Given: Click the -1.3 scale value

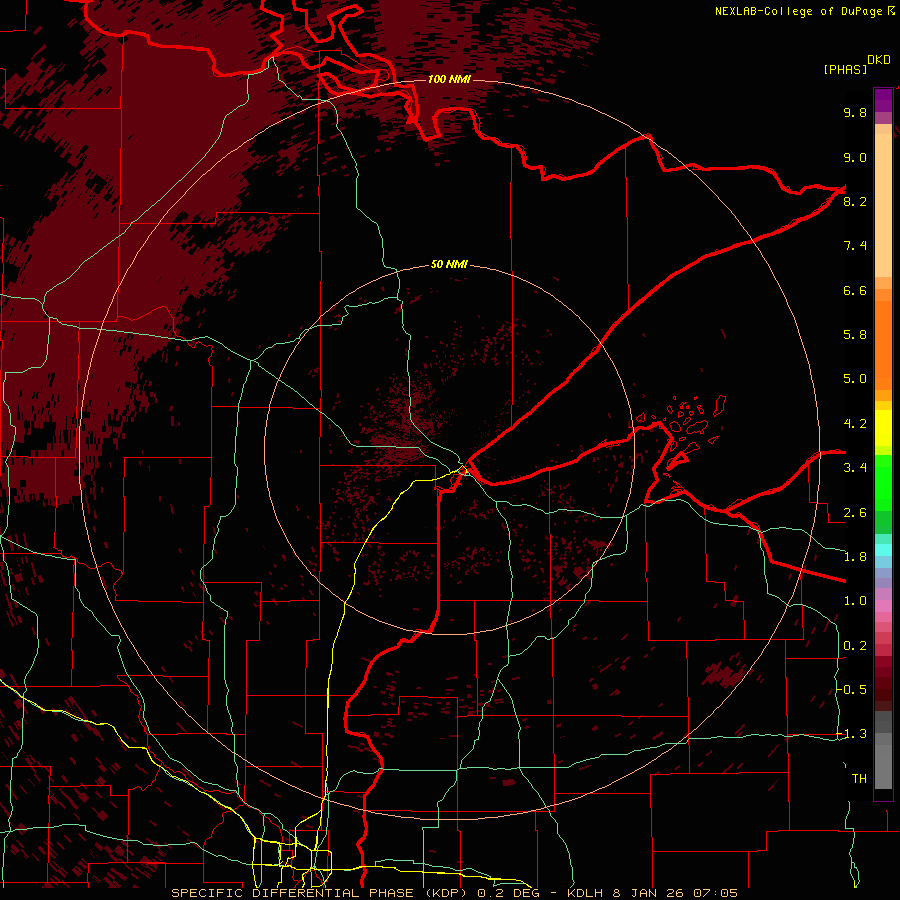Looking at the screenshot, I should point(852,734).
